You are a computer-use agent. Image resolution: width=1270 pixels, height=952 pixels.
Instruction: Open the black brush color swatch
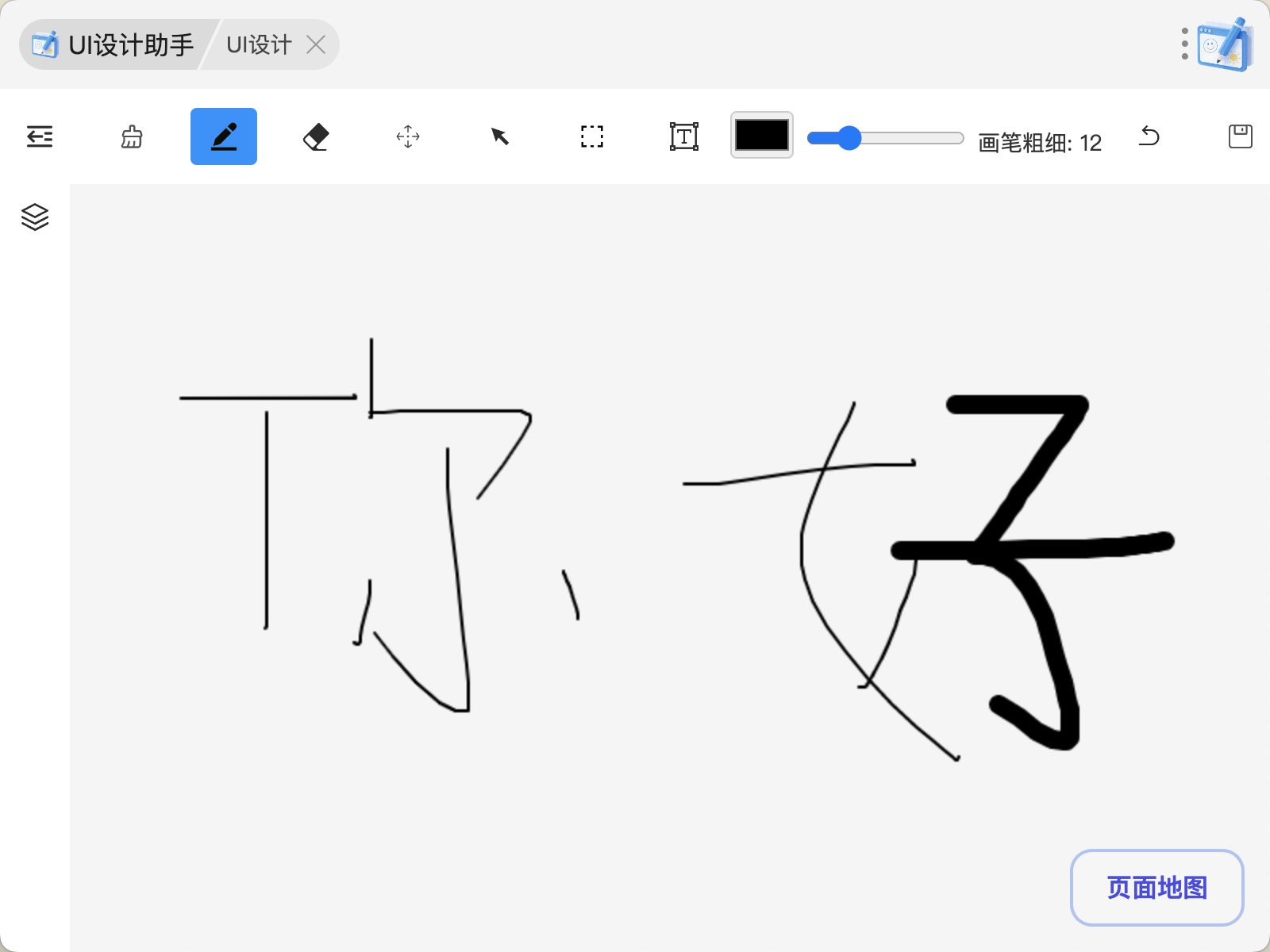point(762,135)
